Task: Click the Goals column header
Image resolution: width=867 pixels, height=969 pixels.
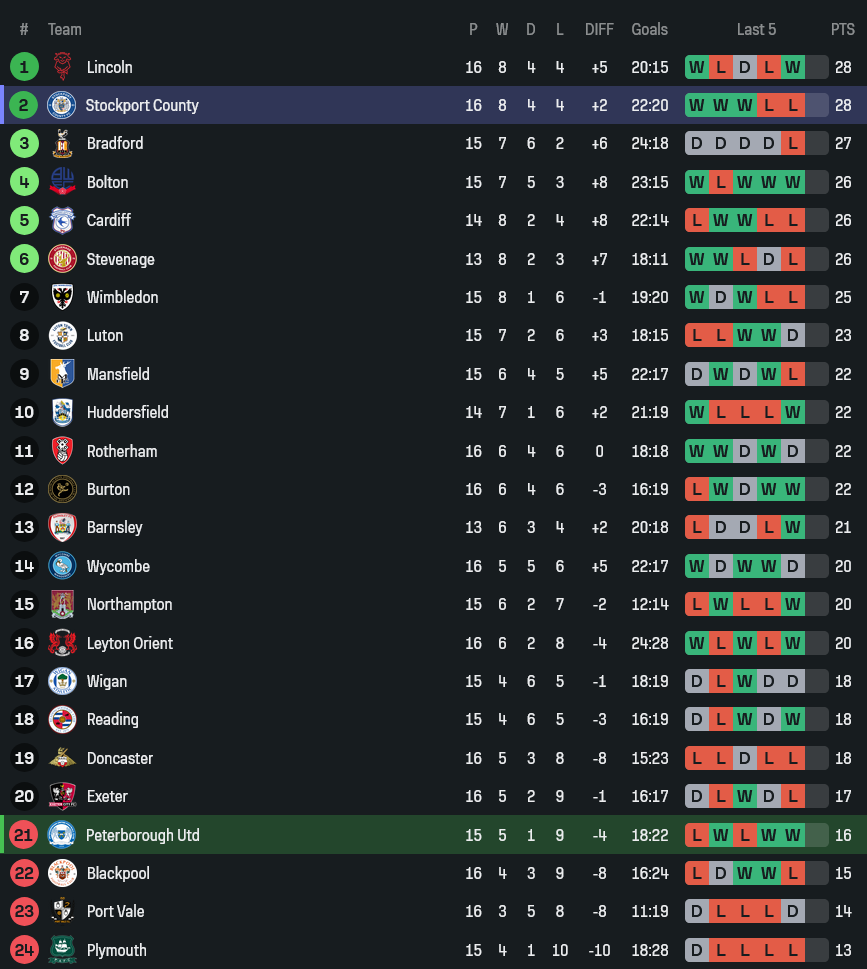Action: click(649, 29)
